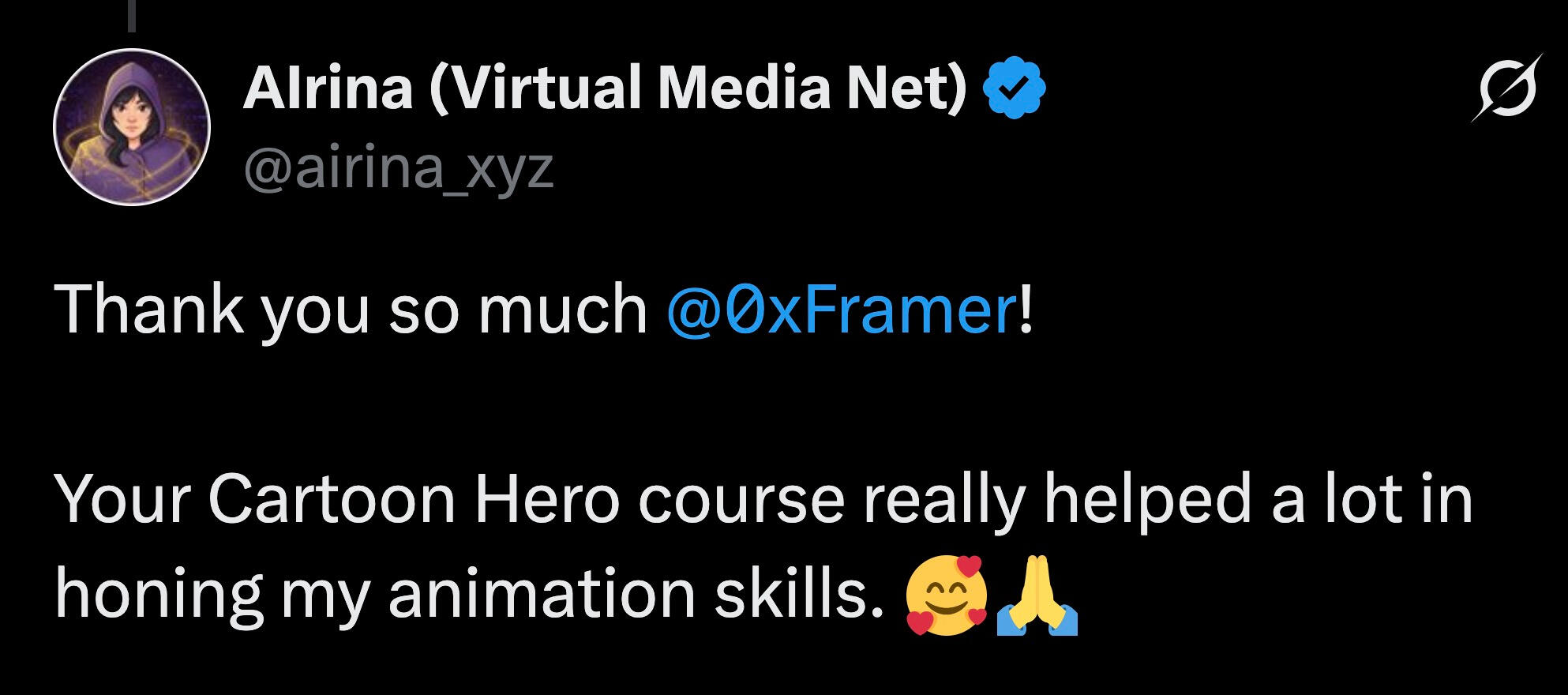Click the Grok slashed-circle icon
Screen dimensions: 1568x695
tap(1506, 88)
